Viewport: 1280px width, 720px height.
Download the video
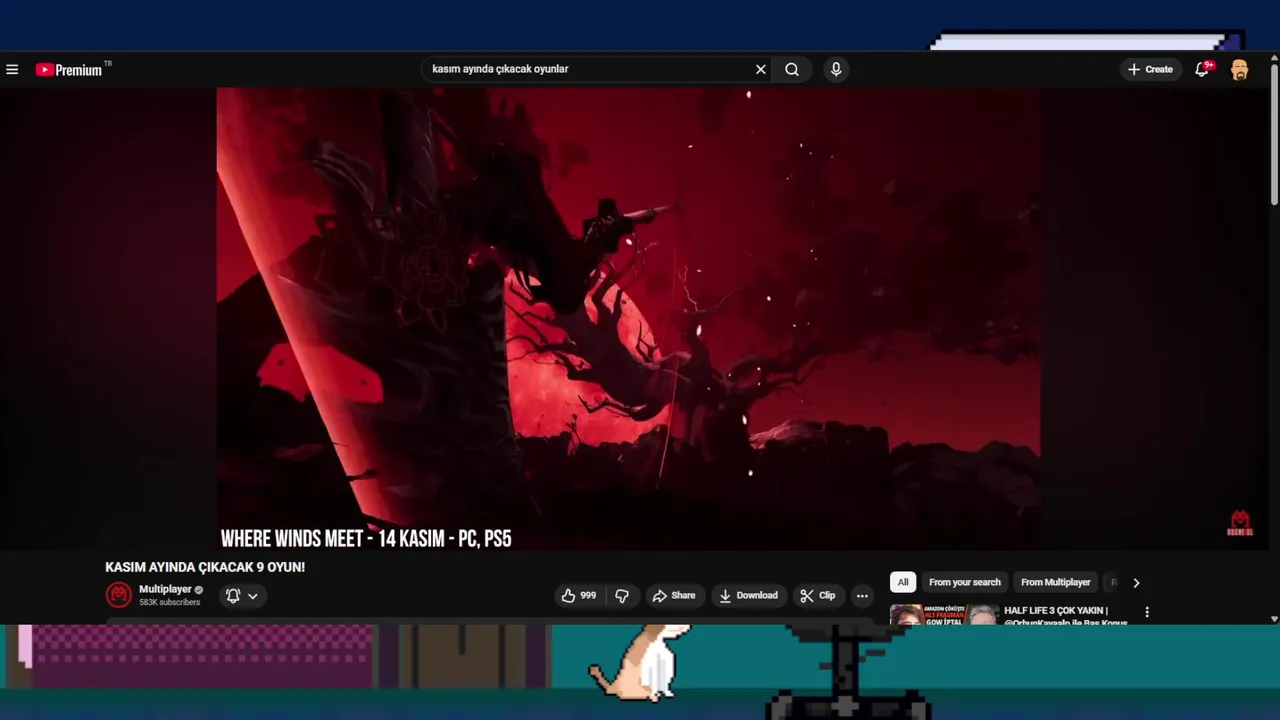(x=748, y=595)
